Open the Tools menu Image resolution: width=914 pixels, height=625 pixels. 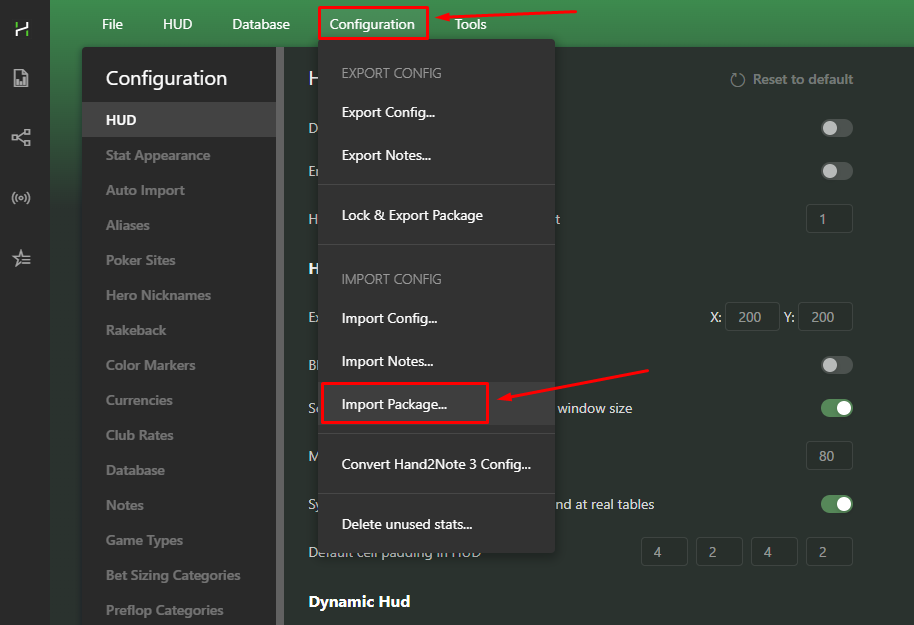[x=470, y=24]
